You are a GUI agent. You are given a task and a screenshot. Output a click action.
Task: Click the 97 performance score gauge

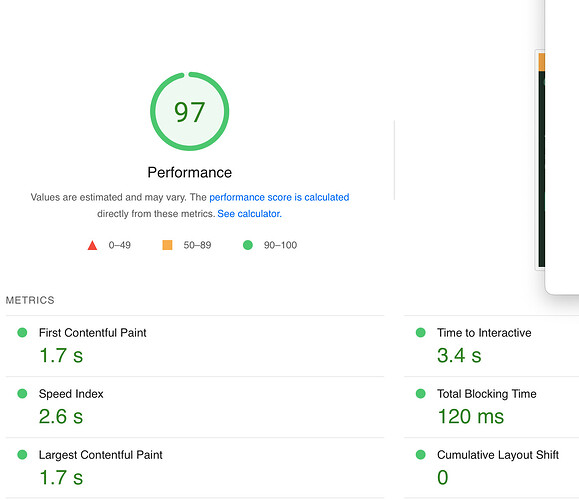pyautogui.click(x=189, y=111)
